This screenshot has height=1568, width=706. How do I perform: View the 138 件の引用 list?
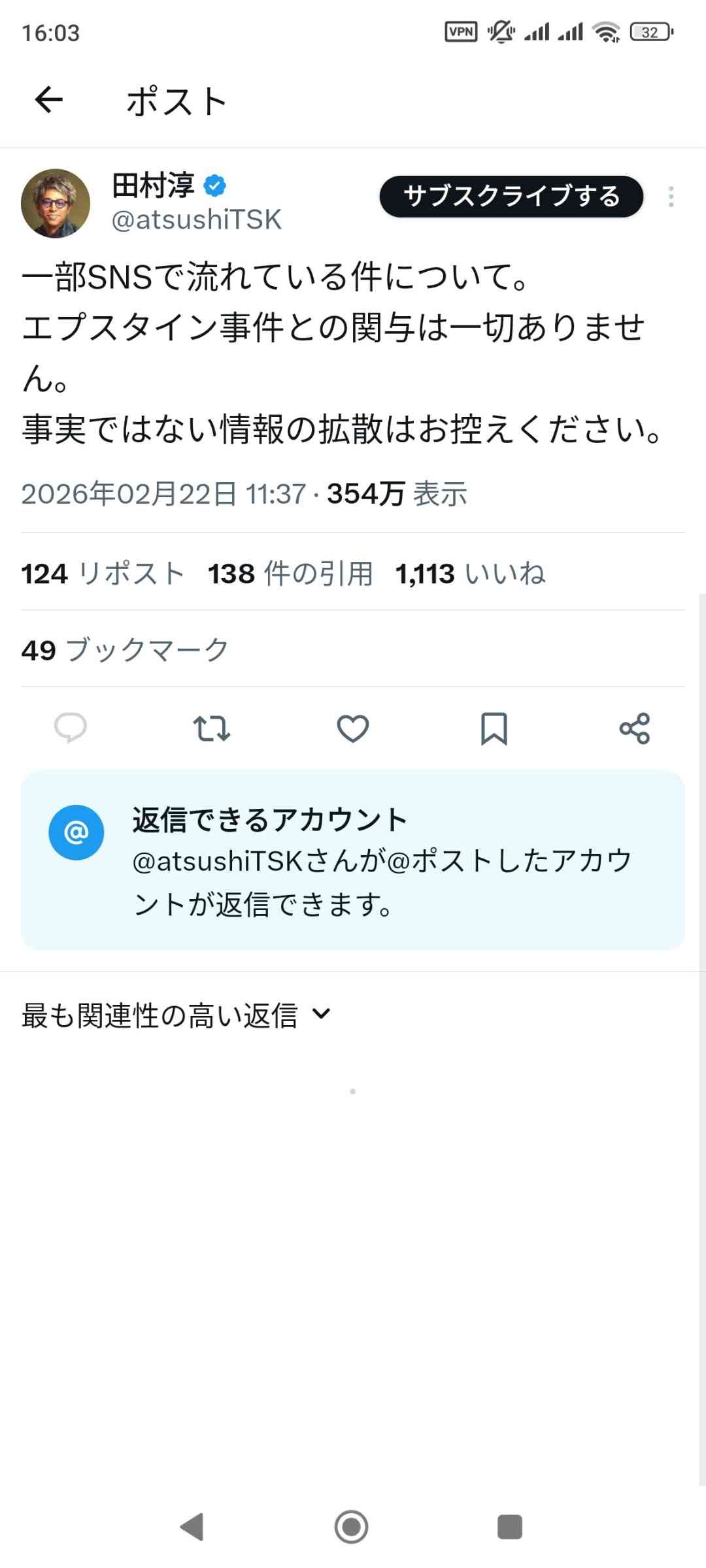290,574
